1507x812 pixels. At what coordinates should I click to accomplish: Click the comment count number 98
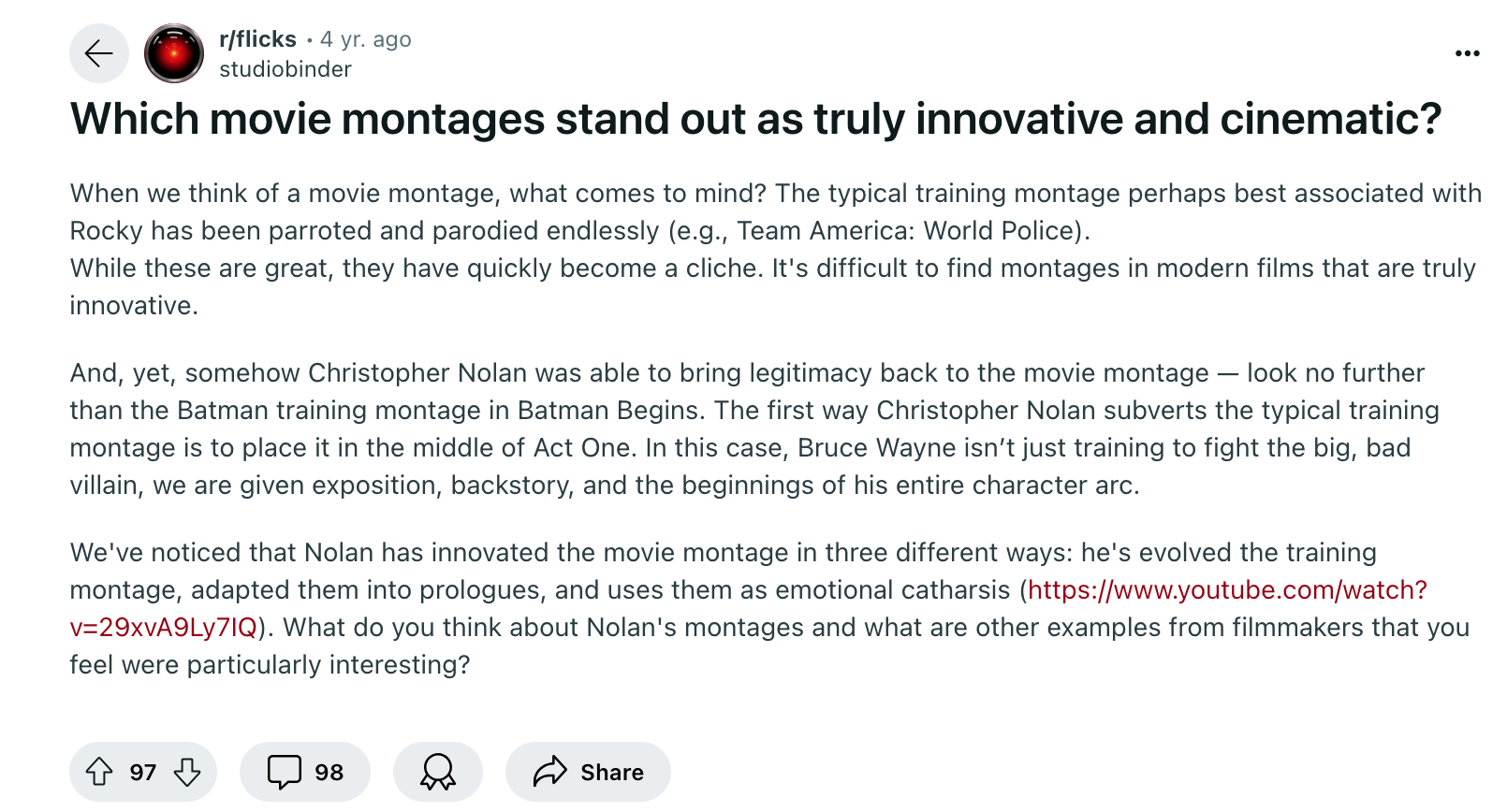coord(329,773)
